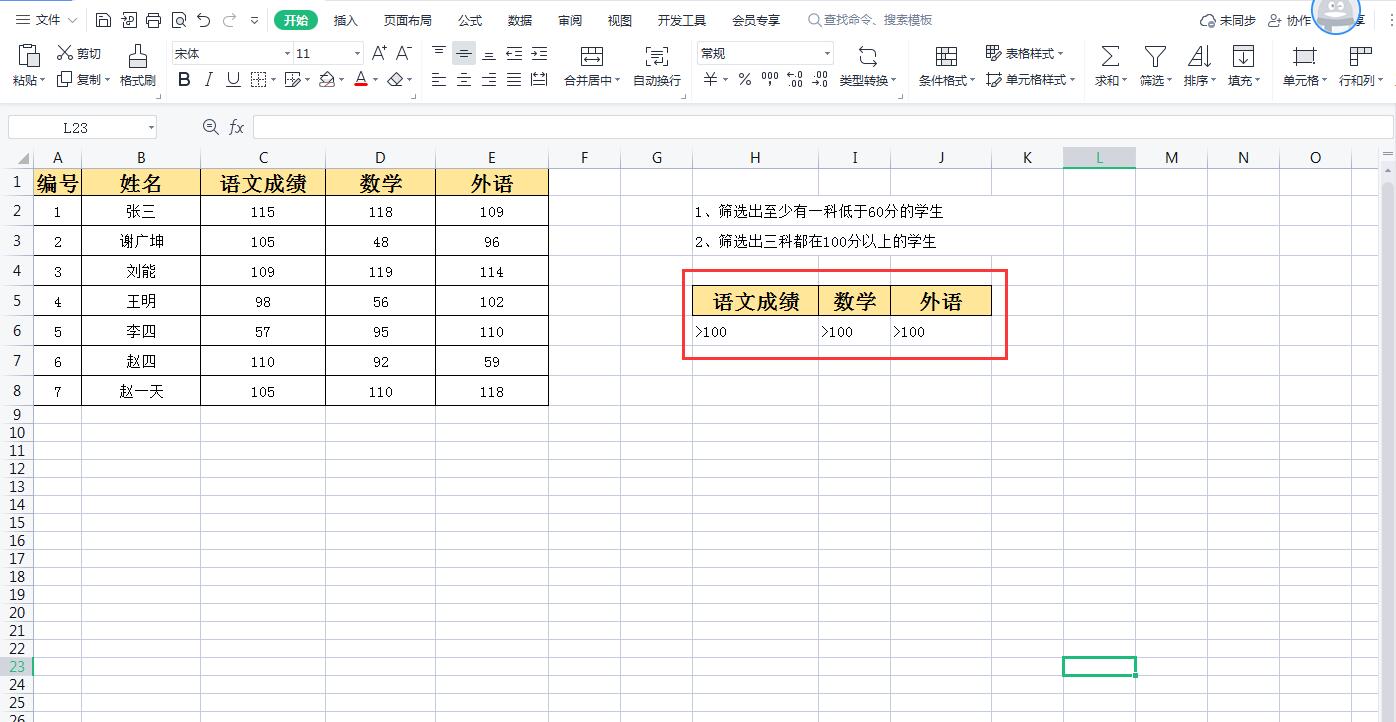
Task: Select column header L
Action: click(x=1099, y=157)
